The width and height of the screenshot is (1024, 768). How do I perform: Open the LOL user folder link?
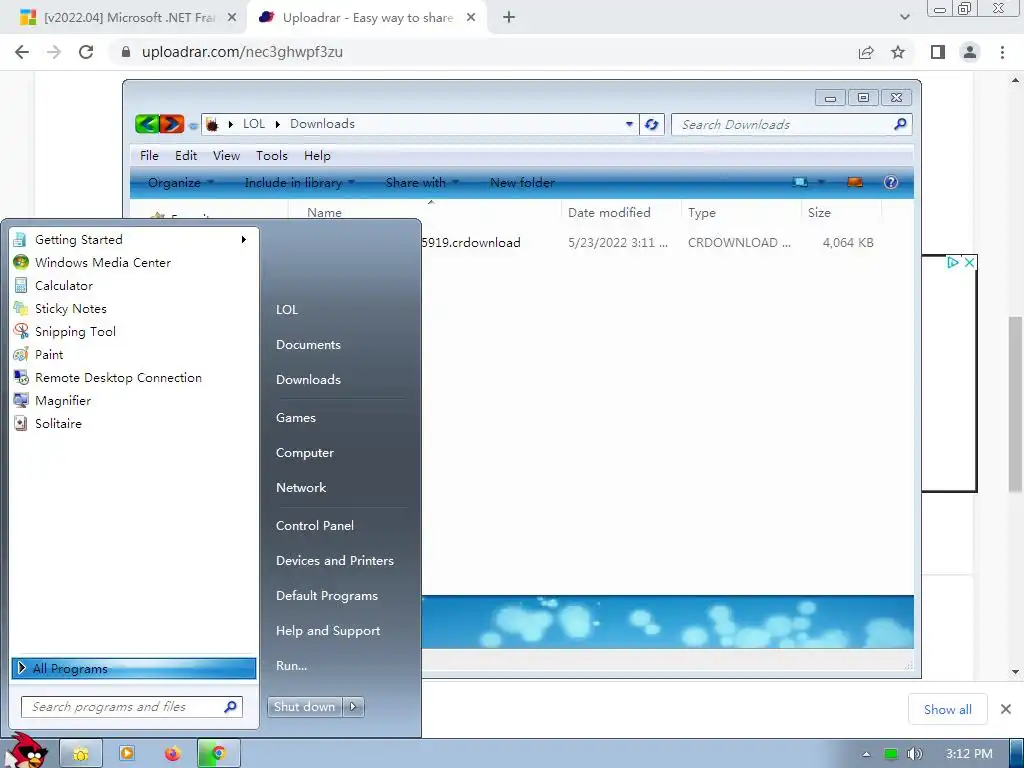pos(287,310)
